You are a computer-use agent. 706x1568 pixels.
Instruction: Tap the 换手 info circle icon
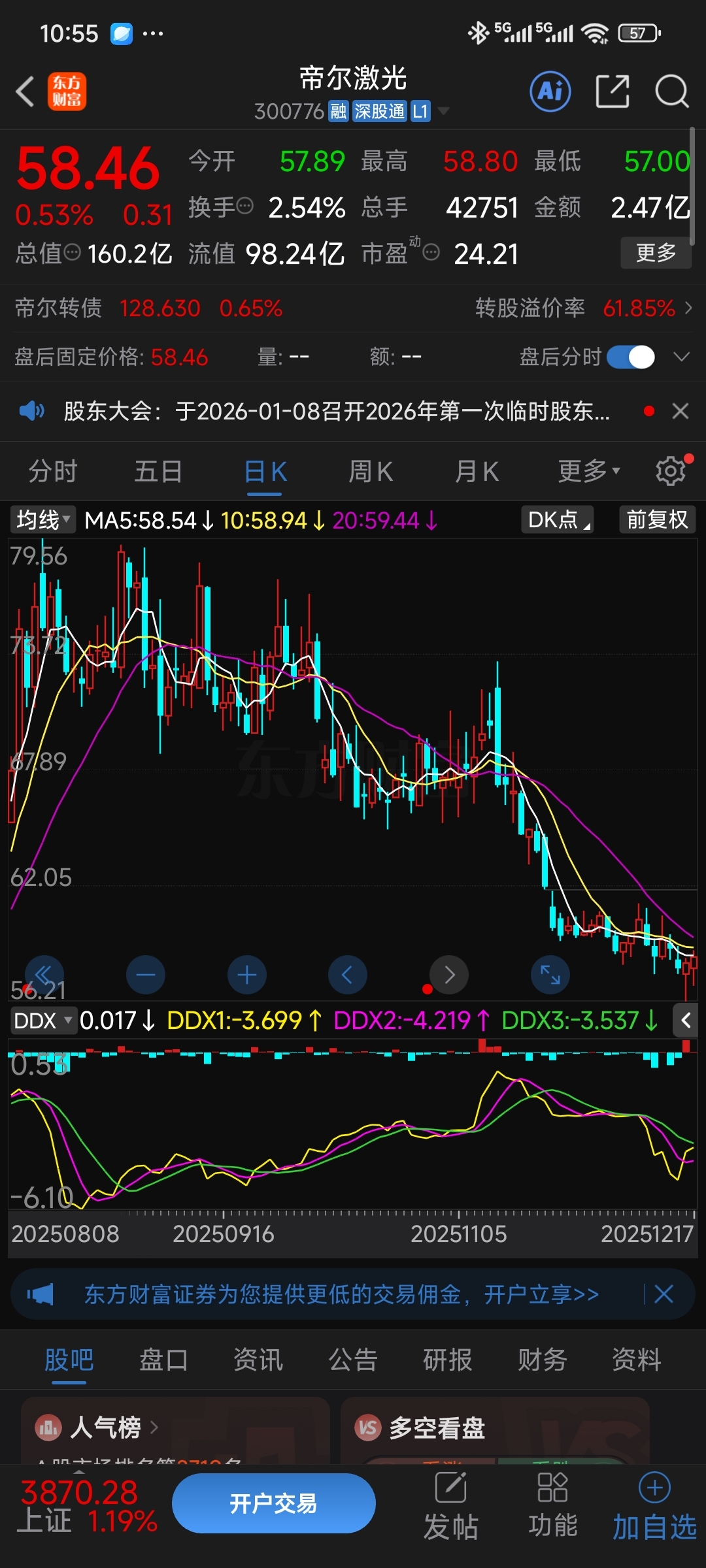tap(244, 206)
